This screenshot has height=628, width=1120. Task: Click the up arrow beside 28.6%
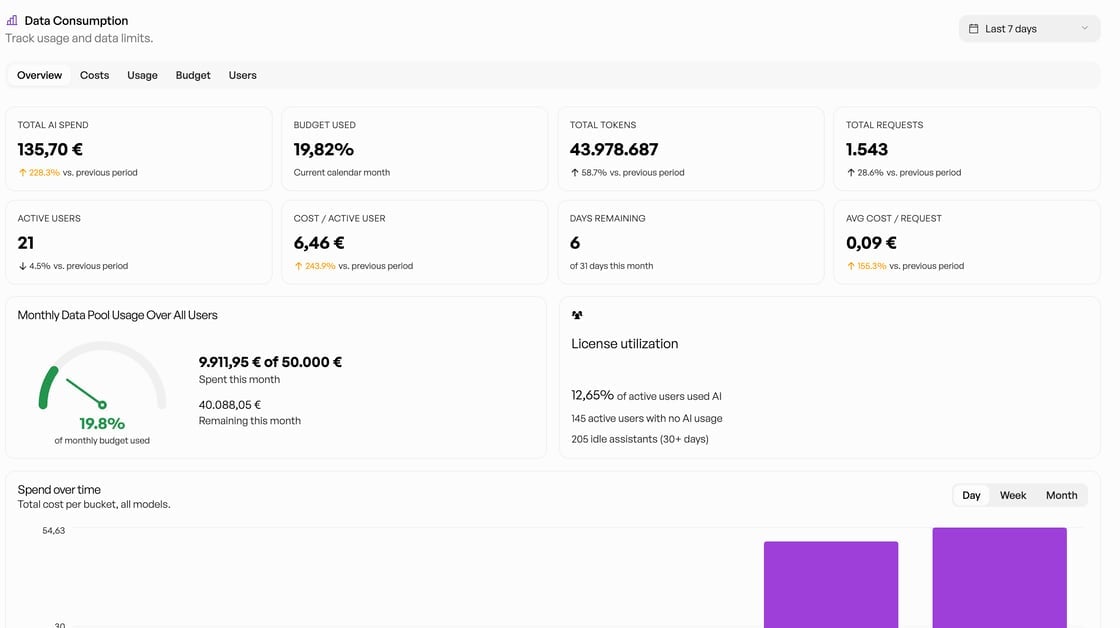tap(851, 172)
